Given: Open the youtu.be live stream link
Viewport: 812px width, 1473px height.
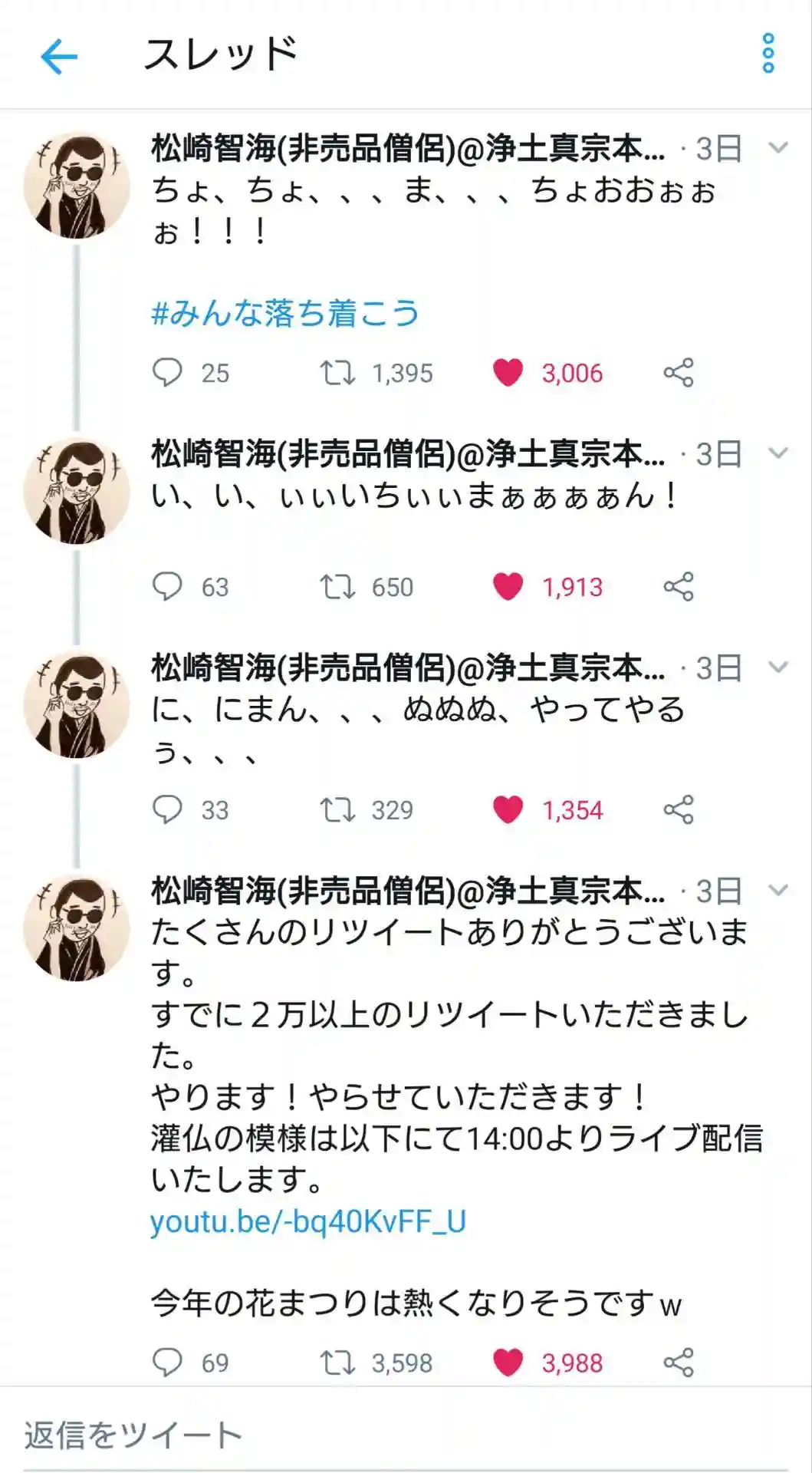Looking at the screenshot, I should pyautogui.click(x=308, y=1221).
